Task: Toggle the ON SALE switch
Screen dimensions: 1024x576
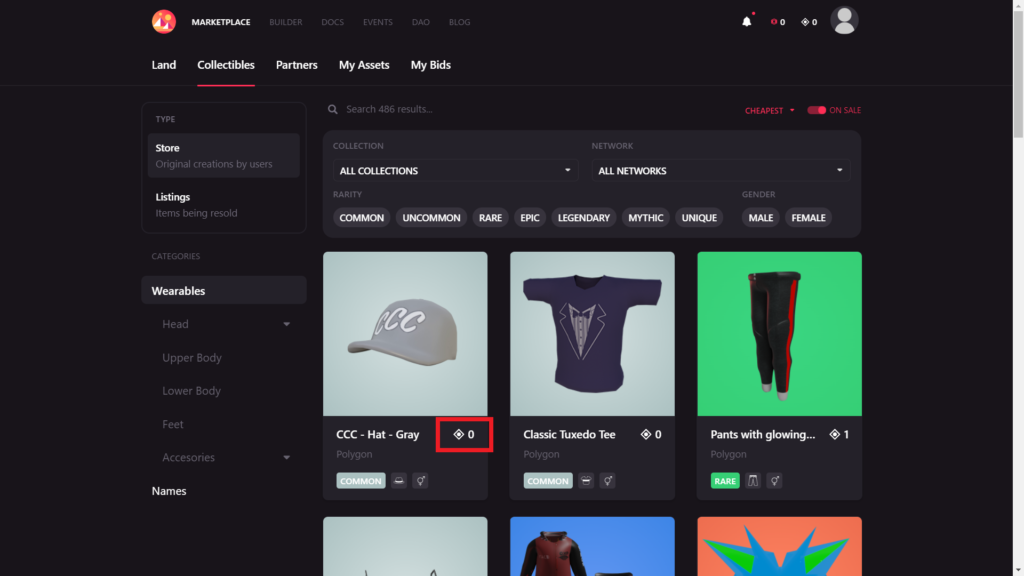Action: tap(816, 110)
